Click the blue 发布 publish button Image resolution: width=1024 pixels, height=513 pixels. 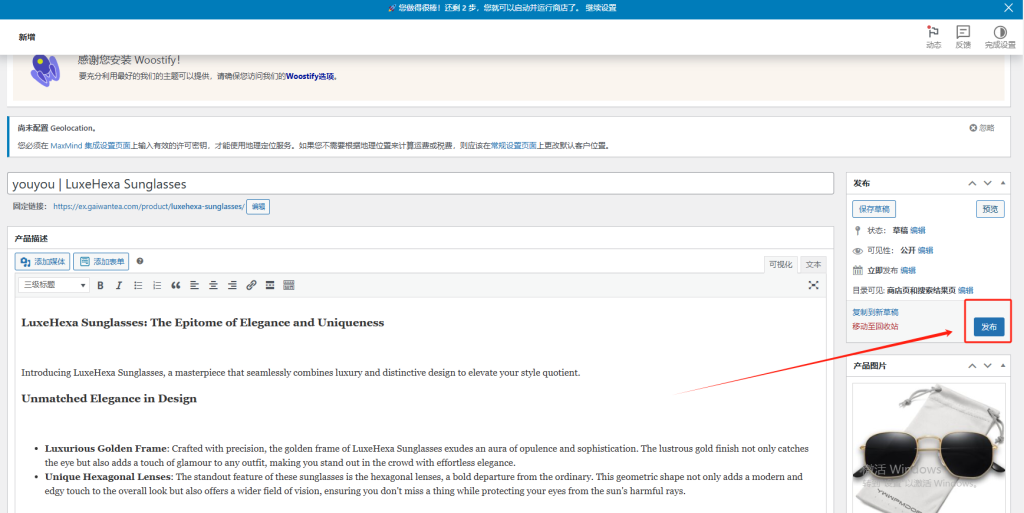(x=988, y=327)
